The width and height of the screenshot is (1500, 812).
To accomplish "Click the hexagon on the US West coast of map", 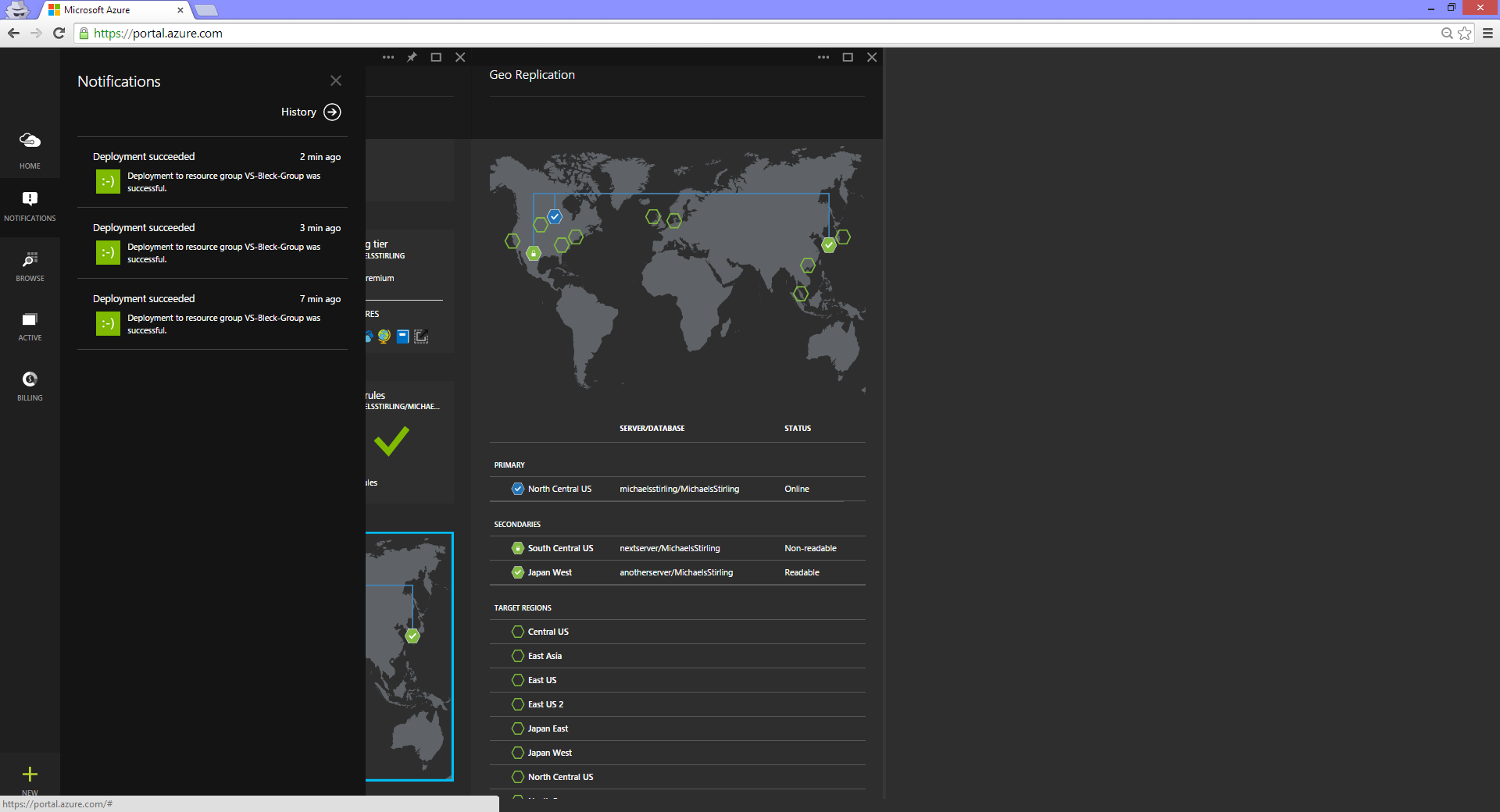I will tap(512, 240).
